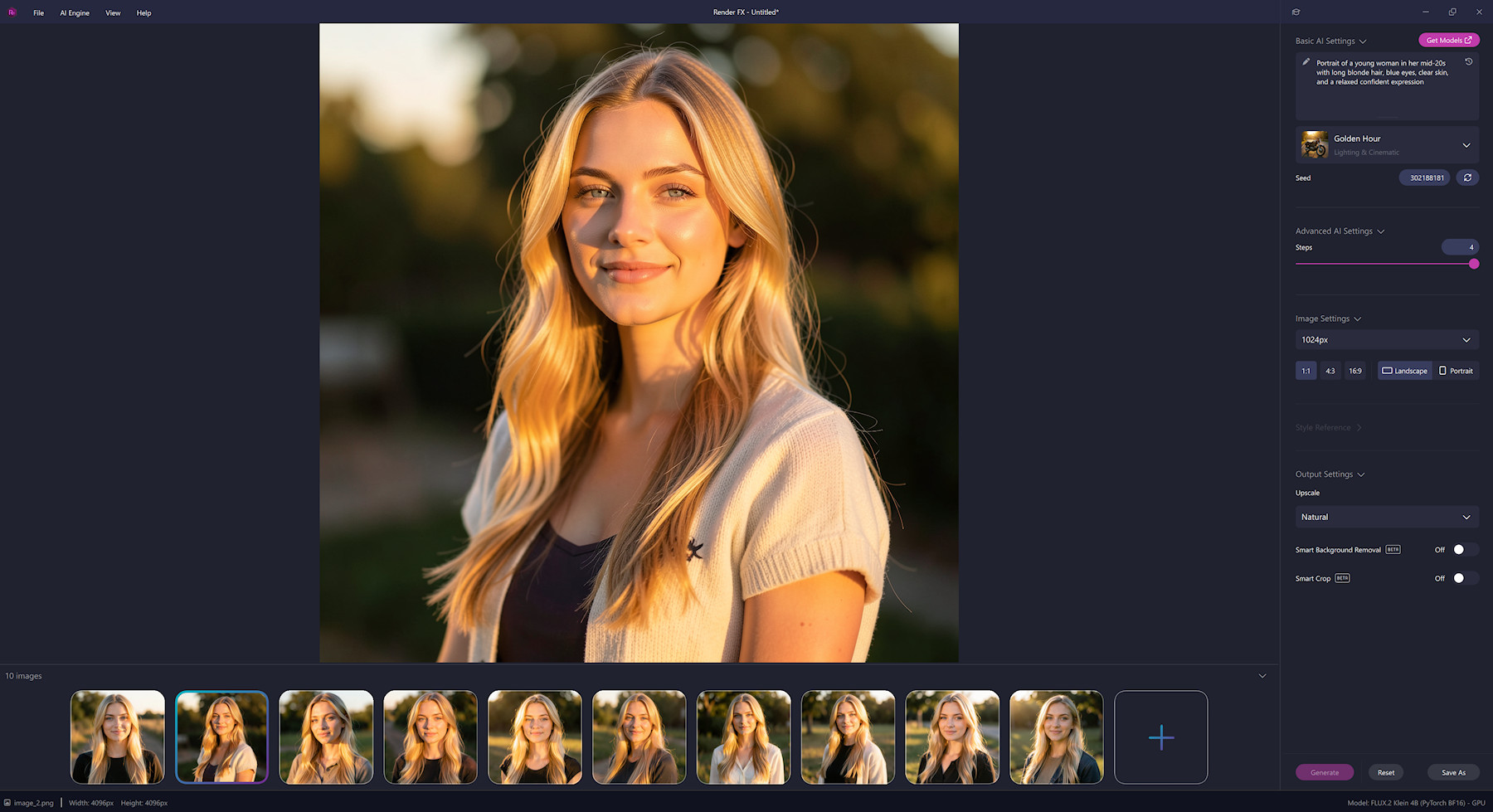Screen dimensions: 1493x812
Task: Click the Steps slider handle
Action: (x=1474, y=264)
